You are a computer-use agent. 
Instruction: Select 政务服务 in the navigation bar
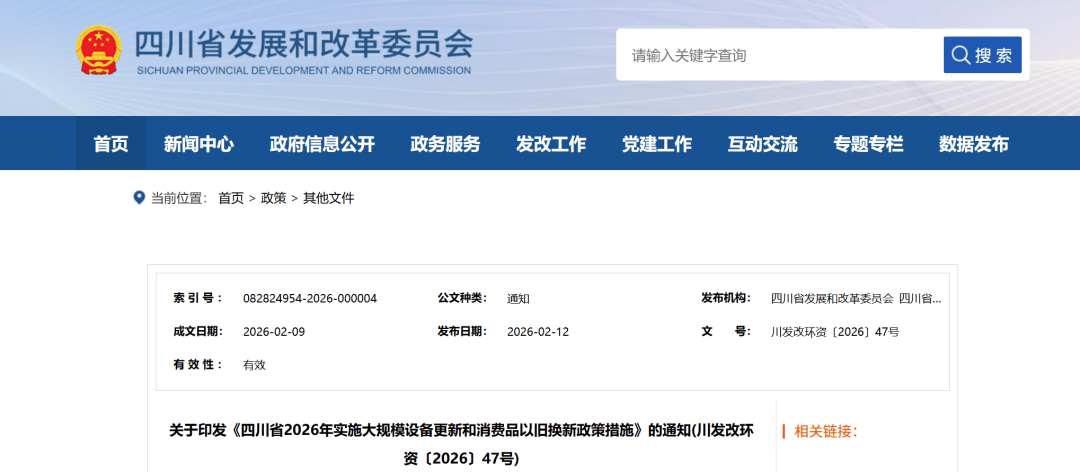(445, 144)
